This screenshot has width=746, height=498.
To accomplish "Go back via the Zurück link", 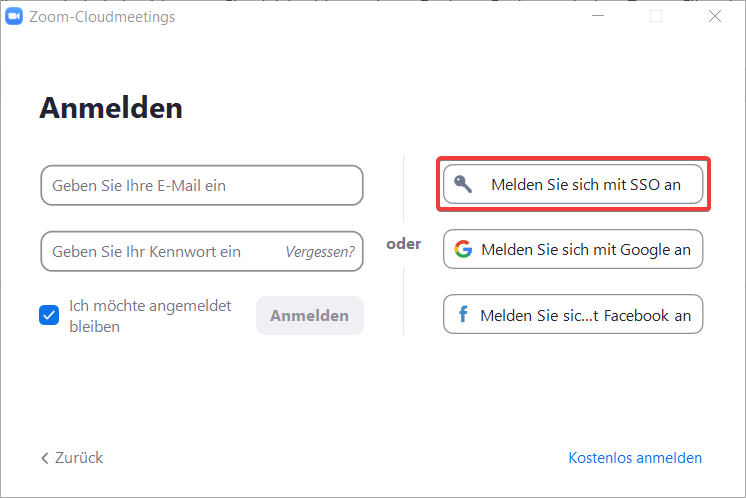I will [x=72, y=458].
